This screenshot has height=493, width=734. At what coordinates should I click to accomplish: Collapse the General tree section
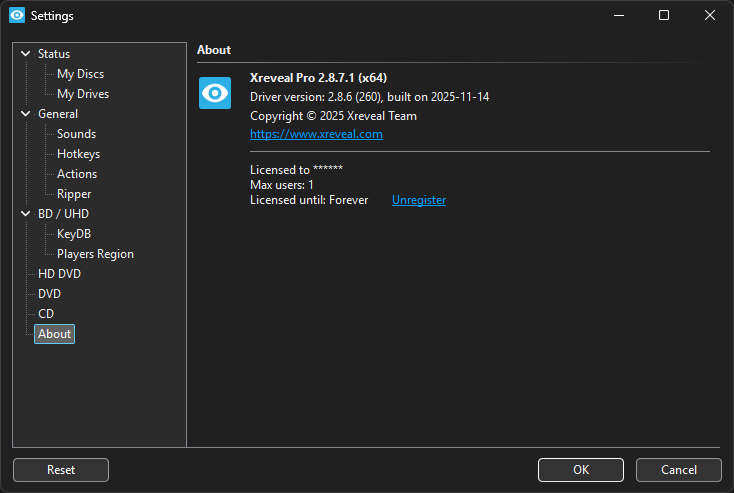coord(25,114)
